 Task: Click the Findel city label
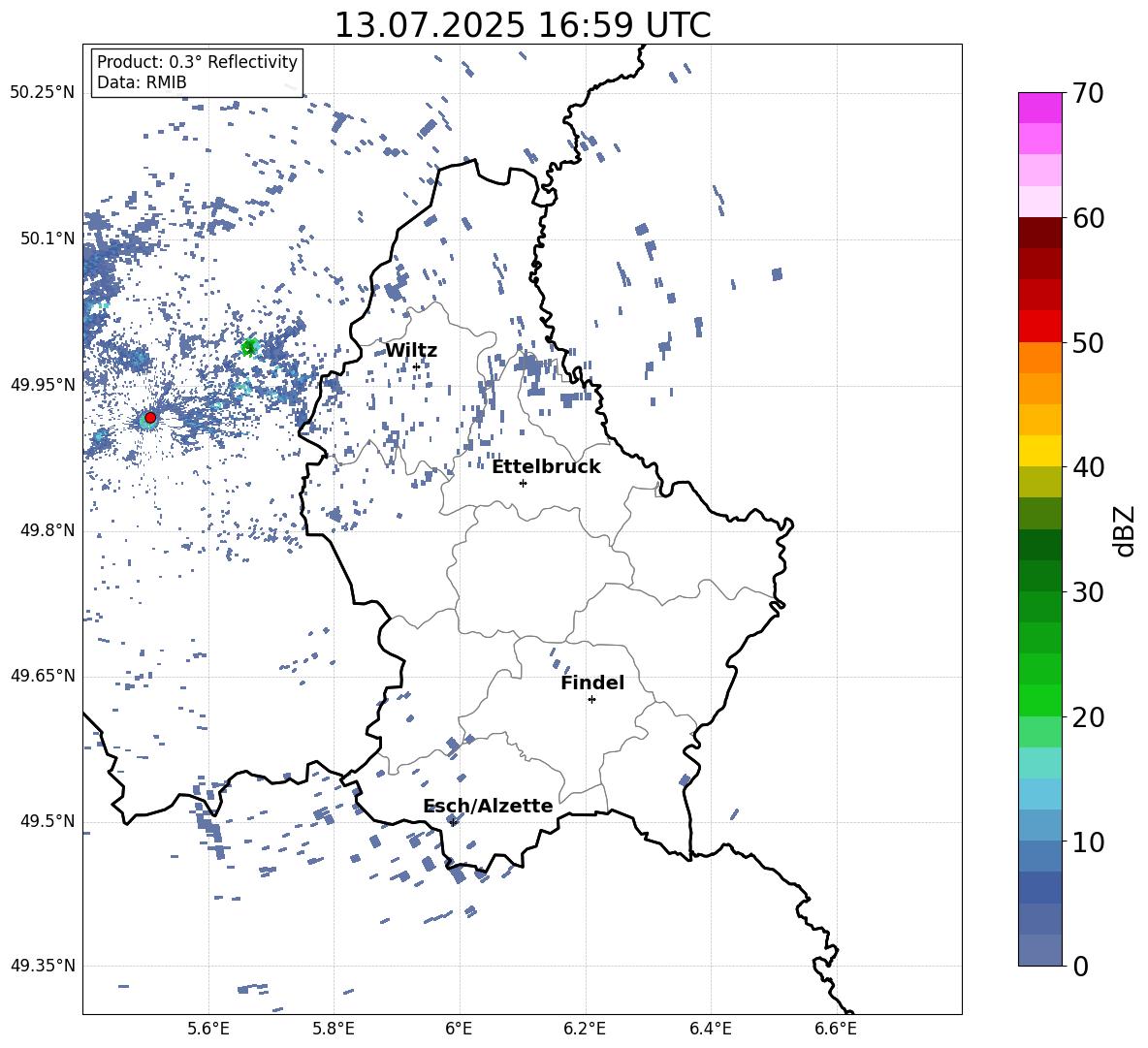pyautogui.click(x=592, y=683)
